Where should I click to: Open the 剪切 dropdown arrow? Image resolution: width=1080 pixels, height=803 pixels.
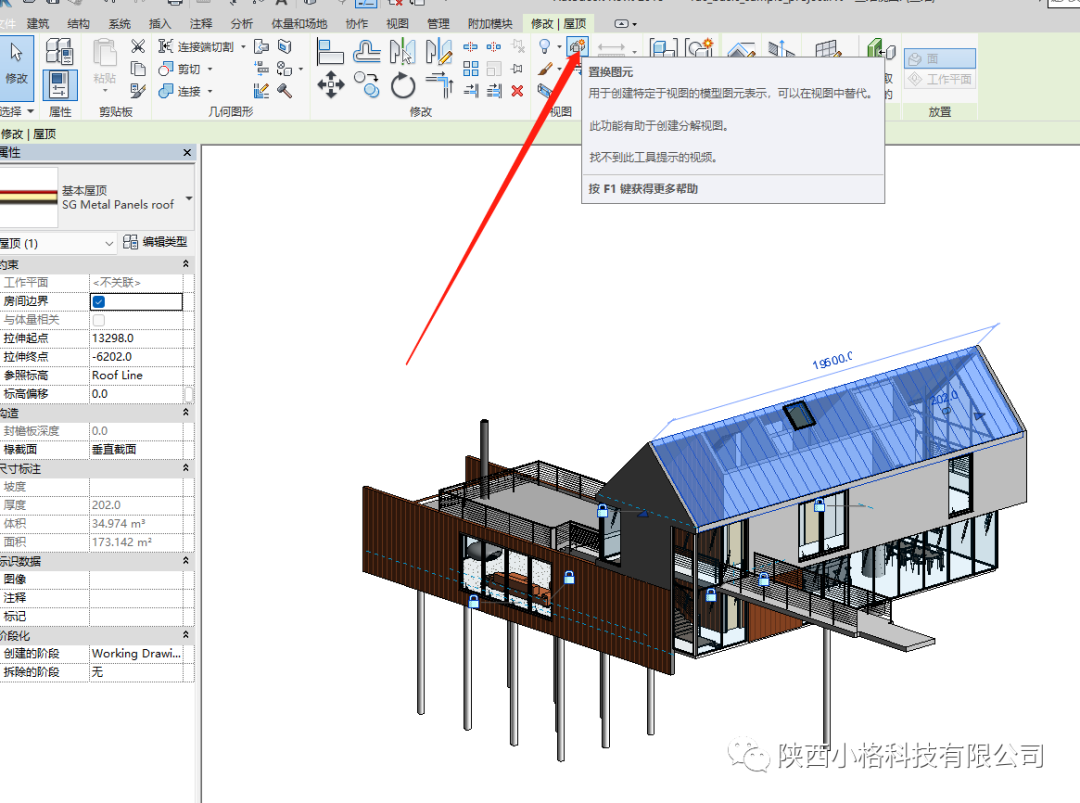tap(210, 69)
